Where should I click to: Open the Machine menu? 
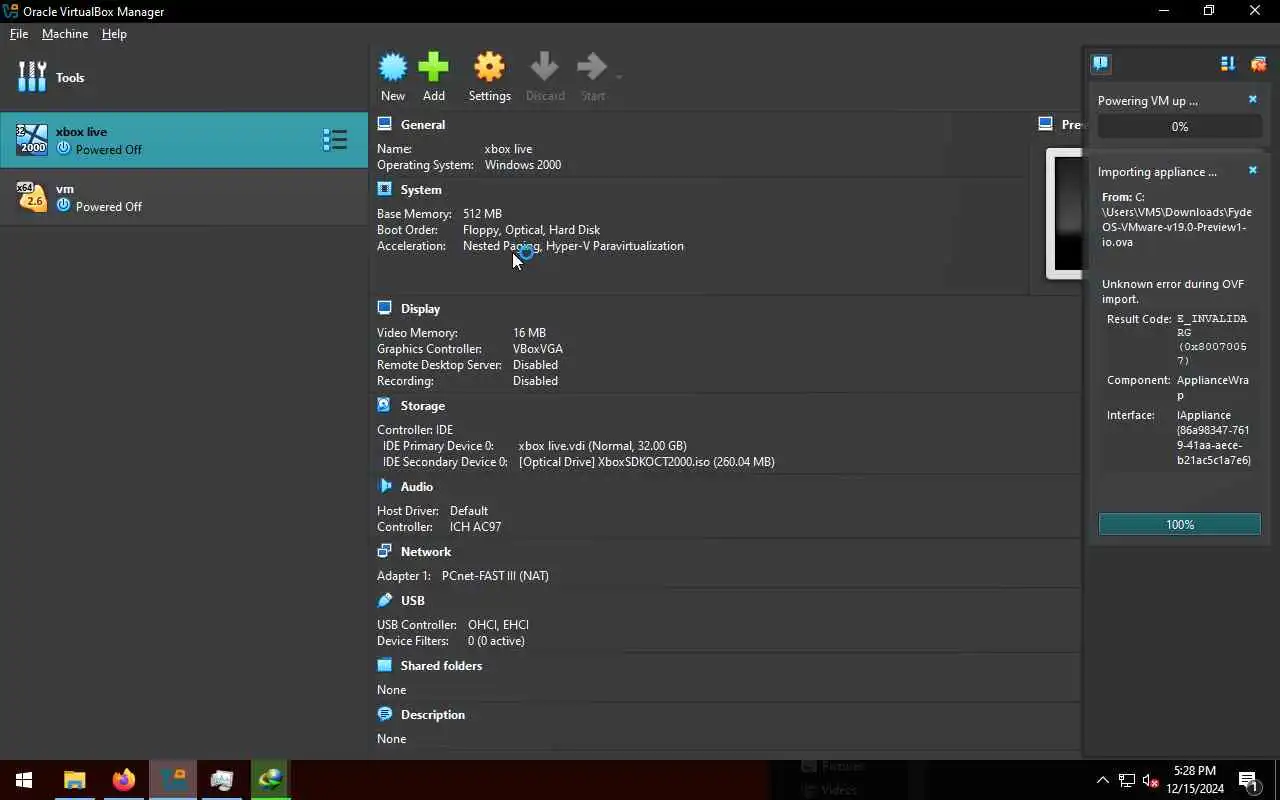point(65,34)
